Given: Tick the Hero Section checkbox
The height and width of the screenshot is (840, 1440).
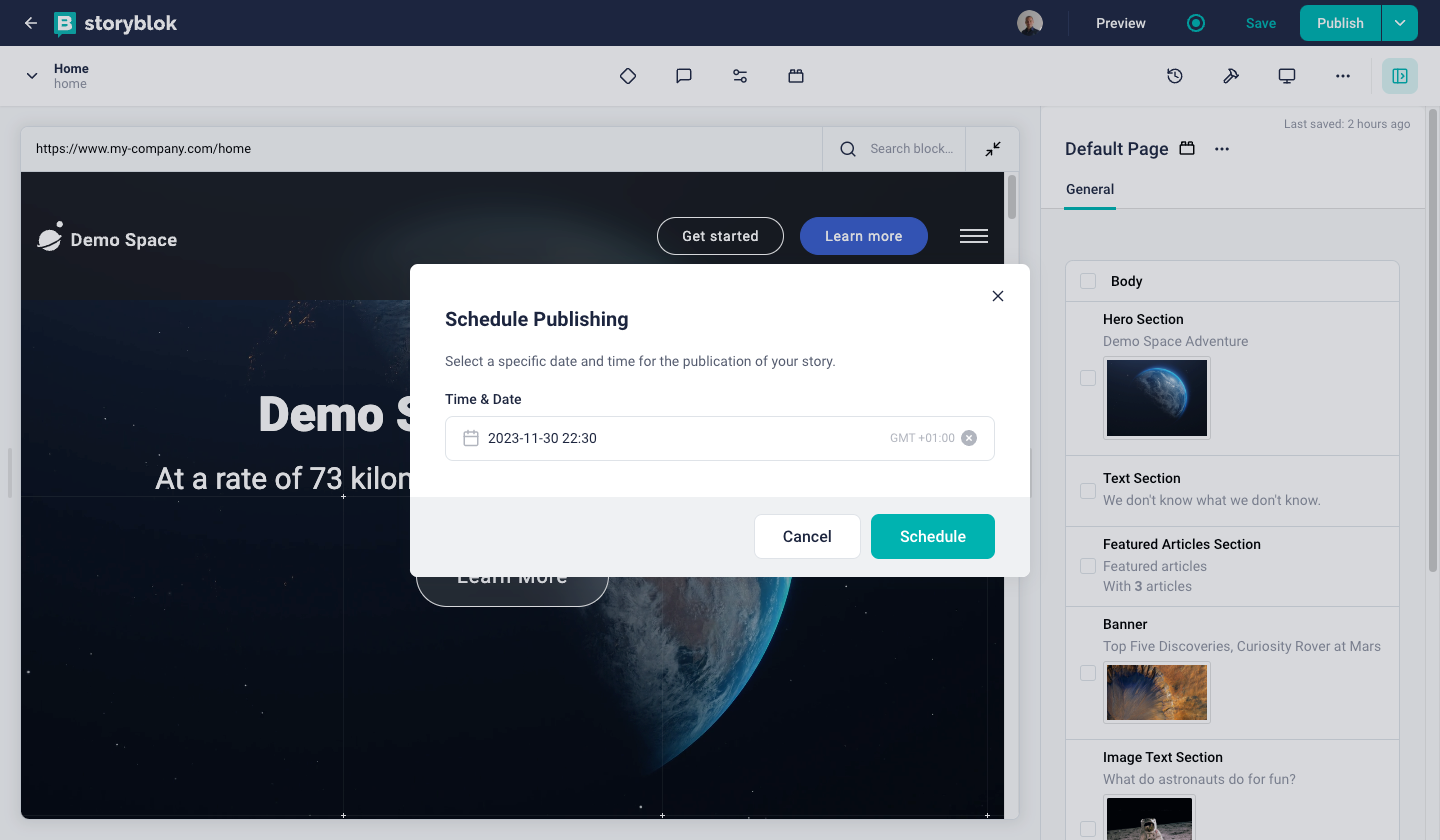Looking at the screenshot, I should click(1088, 378).
